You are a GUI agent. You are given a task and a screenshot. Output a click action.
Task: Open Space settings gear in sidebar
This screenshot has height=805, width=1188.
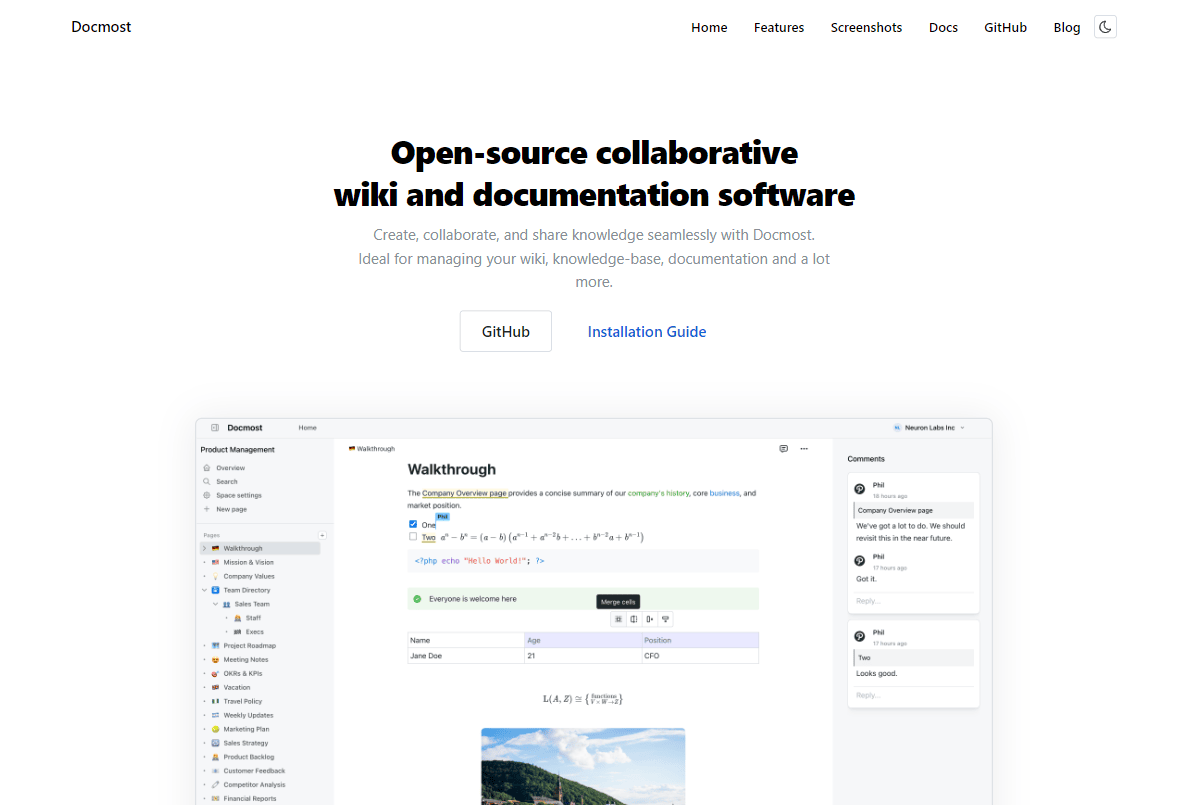[207, 496]
